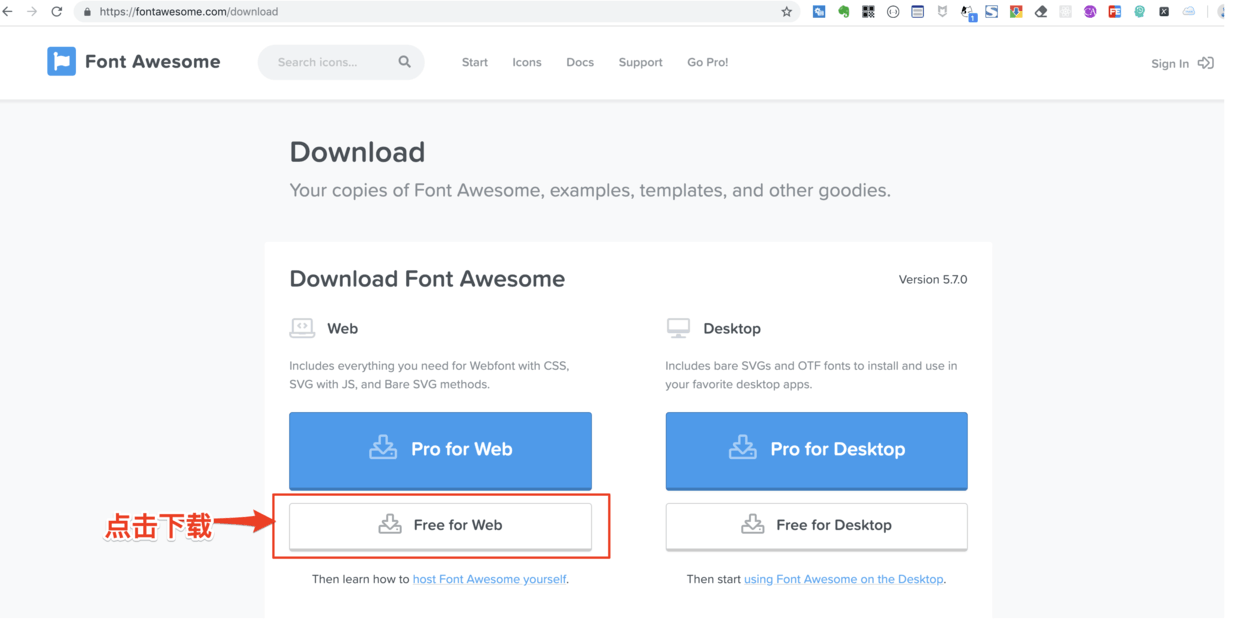Click the browser address bar URL
Viewport: 1240px width, 634px height.
pos(189,12)
